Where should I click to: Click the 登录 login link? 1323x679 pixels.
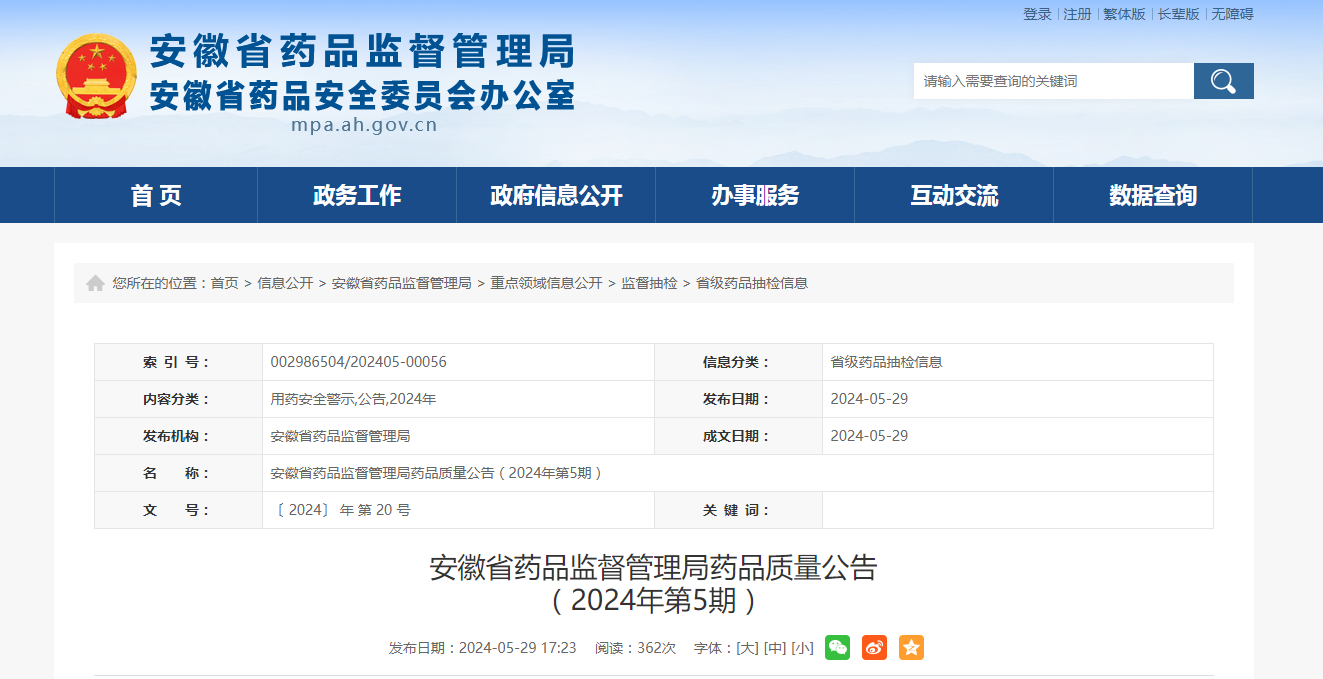pyautogui.click(x=1037, y=14)
